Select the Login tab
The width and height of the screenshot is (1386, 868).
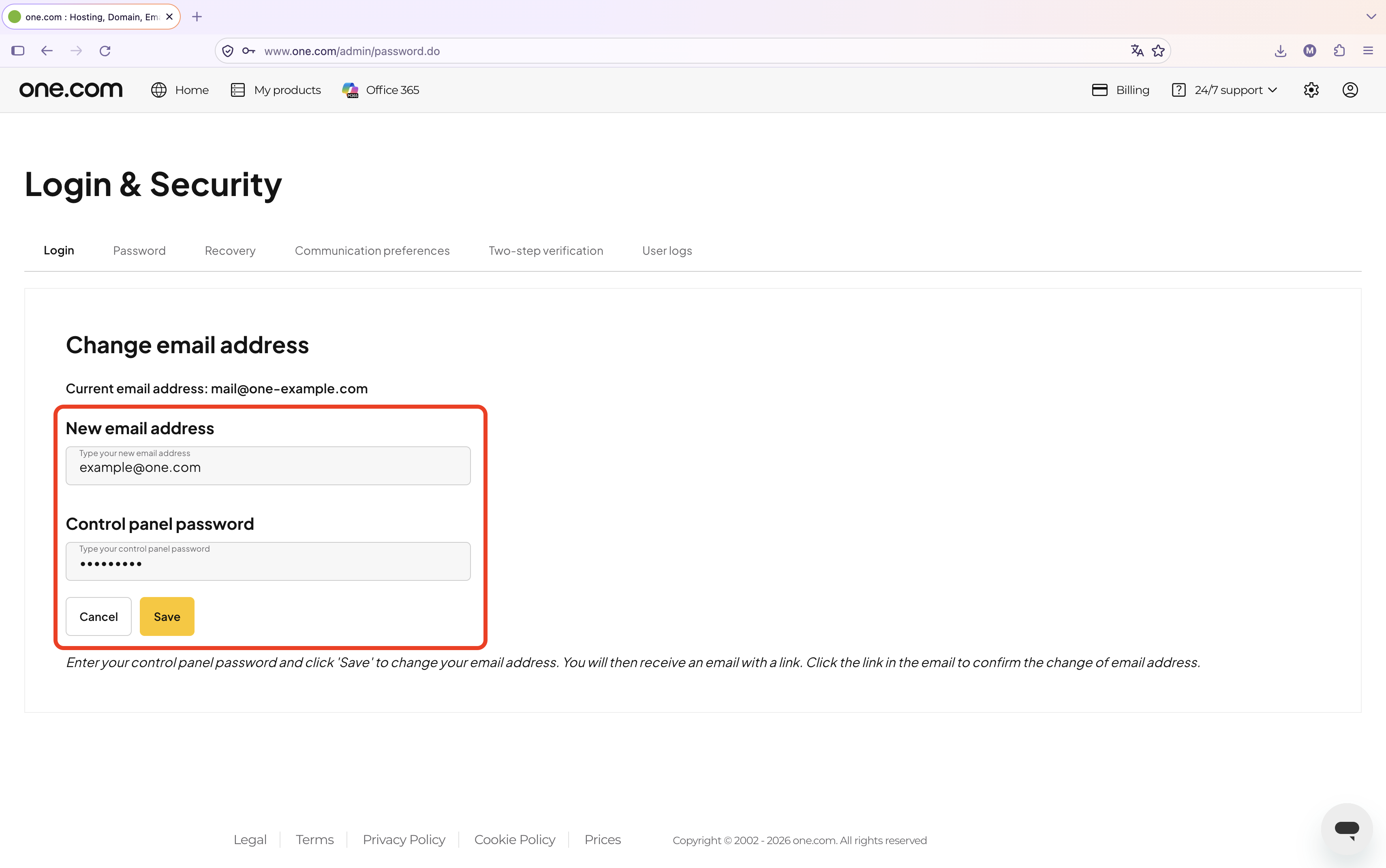coord(59,250)
